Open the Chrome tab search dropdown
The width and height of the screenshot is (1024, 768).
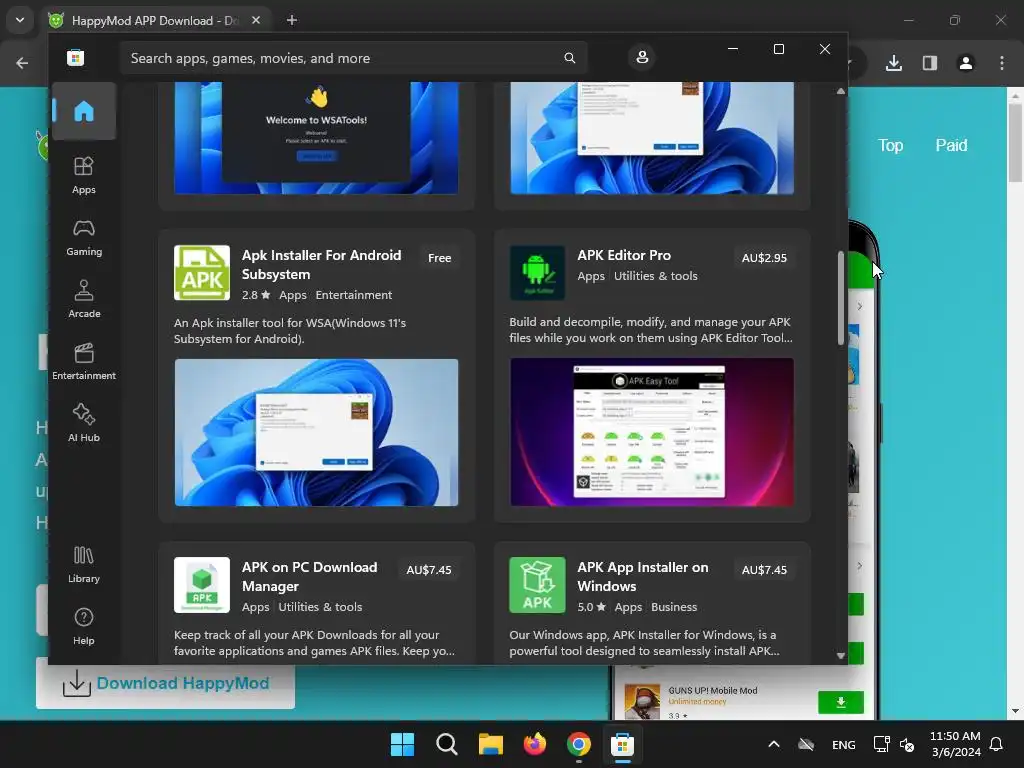tap(20, 20)
